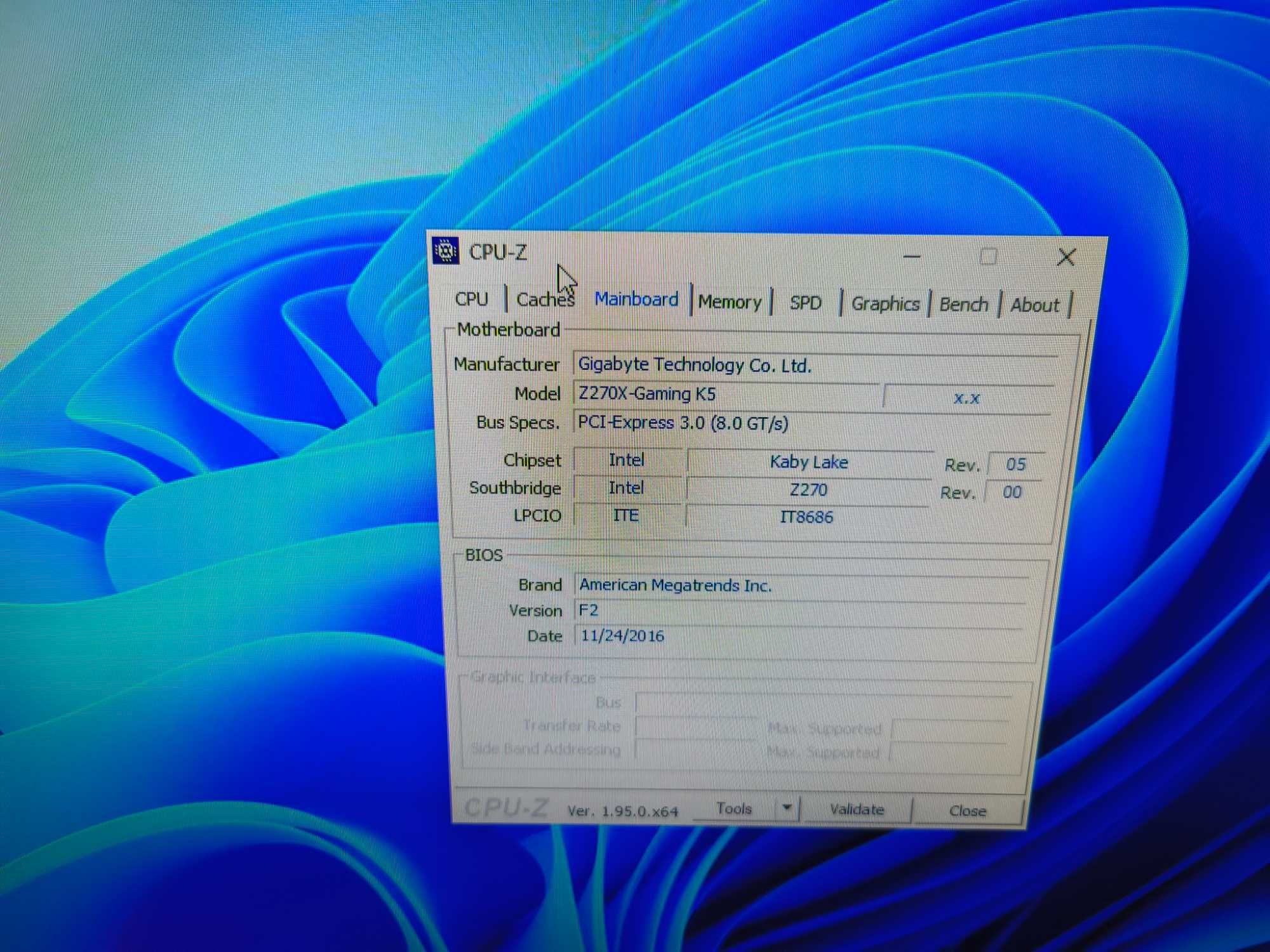This screenshot has width=1270, height=952.
Task: Click the Tools button
Action: point(734,809)
